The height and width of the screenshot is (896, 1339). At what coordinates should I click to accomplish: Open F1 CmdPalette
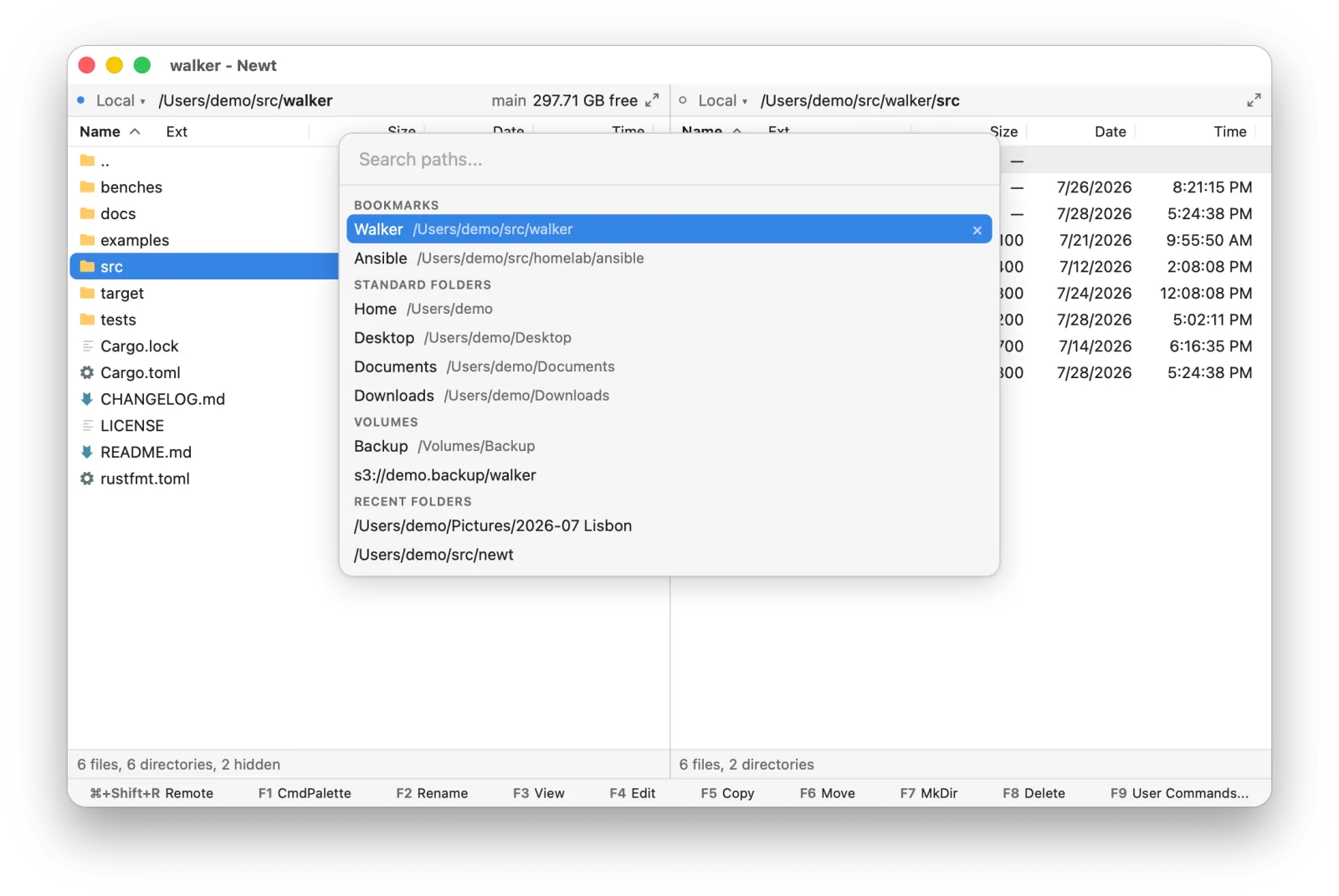tap(305, 793)
